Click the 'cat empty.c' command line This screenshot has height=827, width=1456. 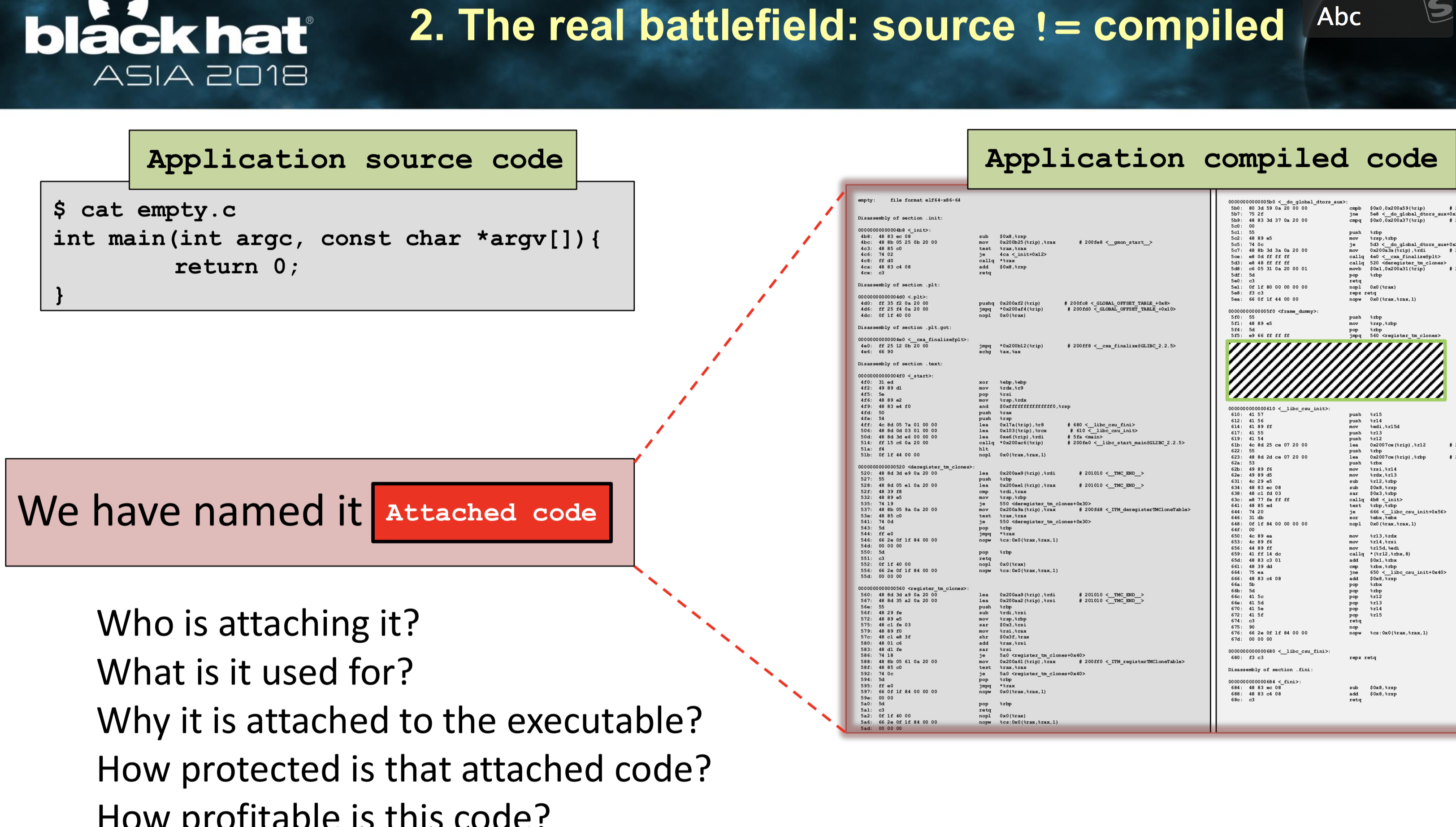(145, 209)
